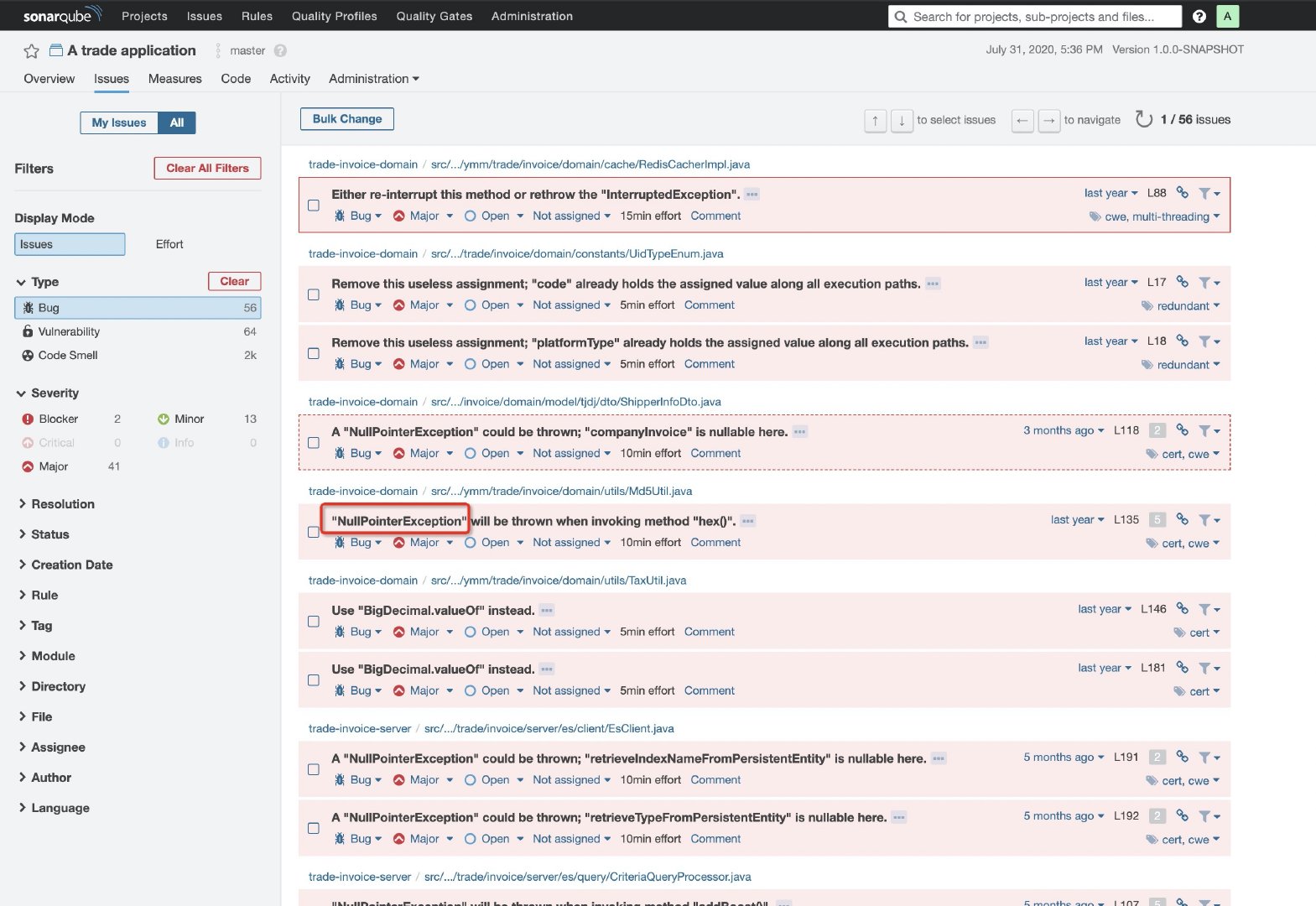Clear the Type filter
Viewport: 1316px width, 906px height.
pos(234,281)
